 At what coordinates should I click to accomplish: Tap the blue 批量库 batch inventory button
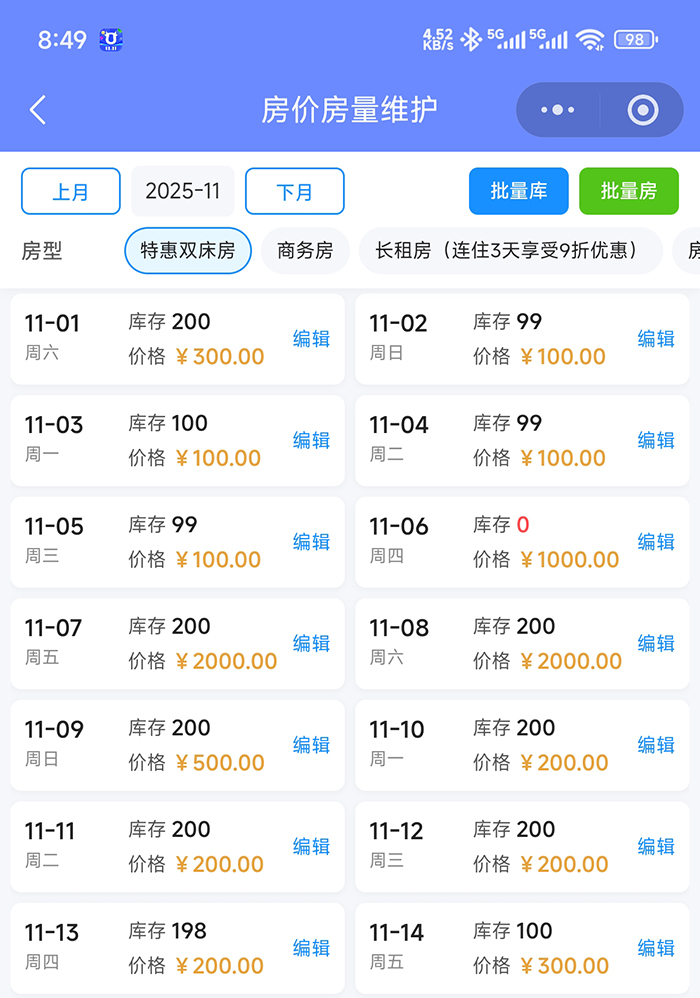pos(518,190)
